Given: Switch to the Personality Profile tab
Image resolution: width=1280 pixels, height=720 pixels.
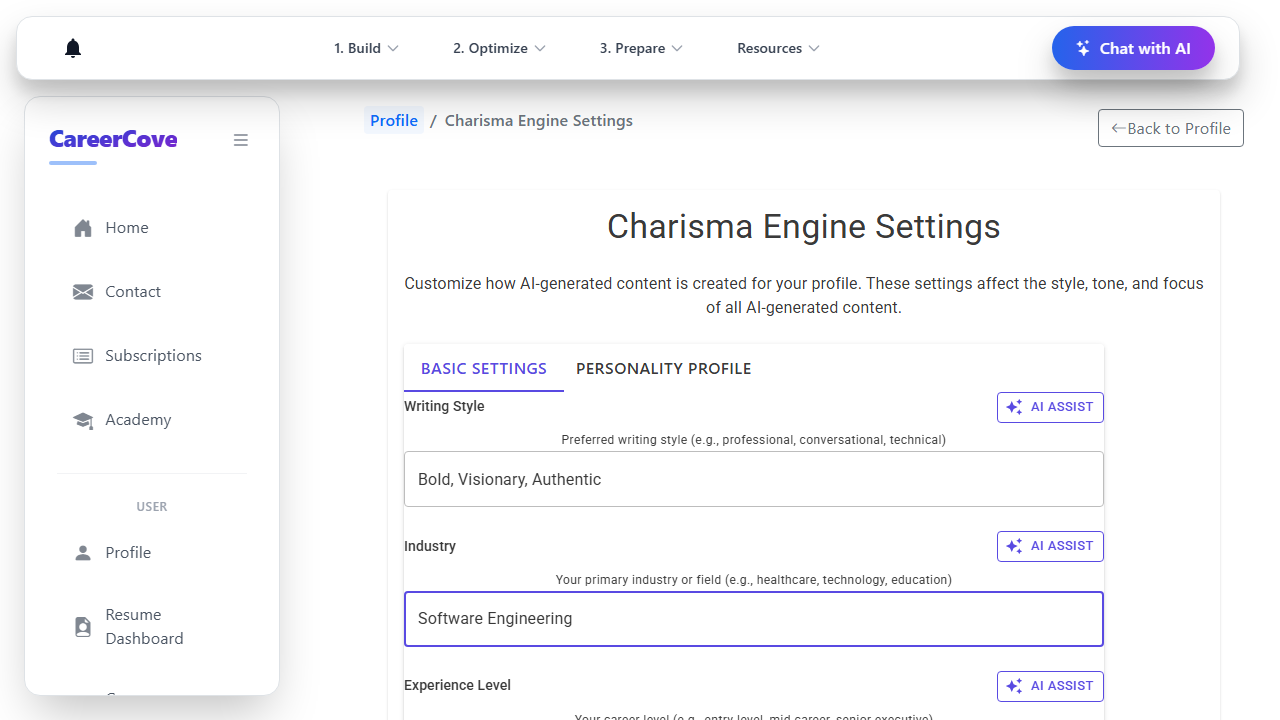Looking at the screenshot, I should point(664,369).
